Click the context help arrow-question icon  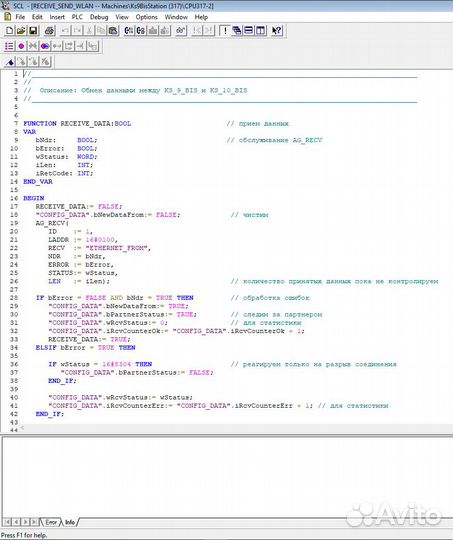pos(277,31)
